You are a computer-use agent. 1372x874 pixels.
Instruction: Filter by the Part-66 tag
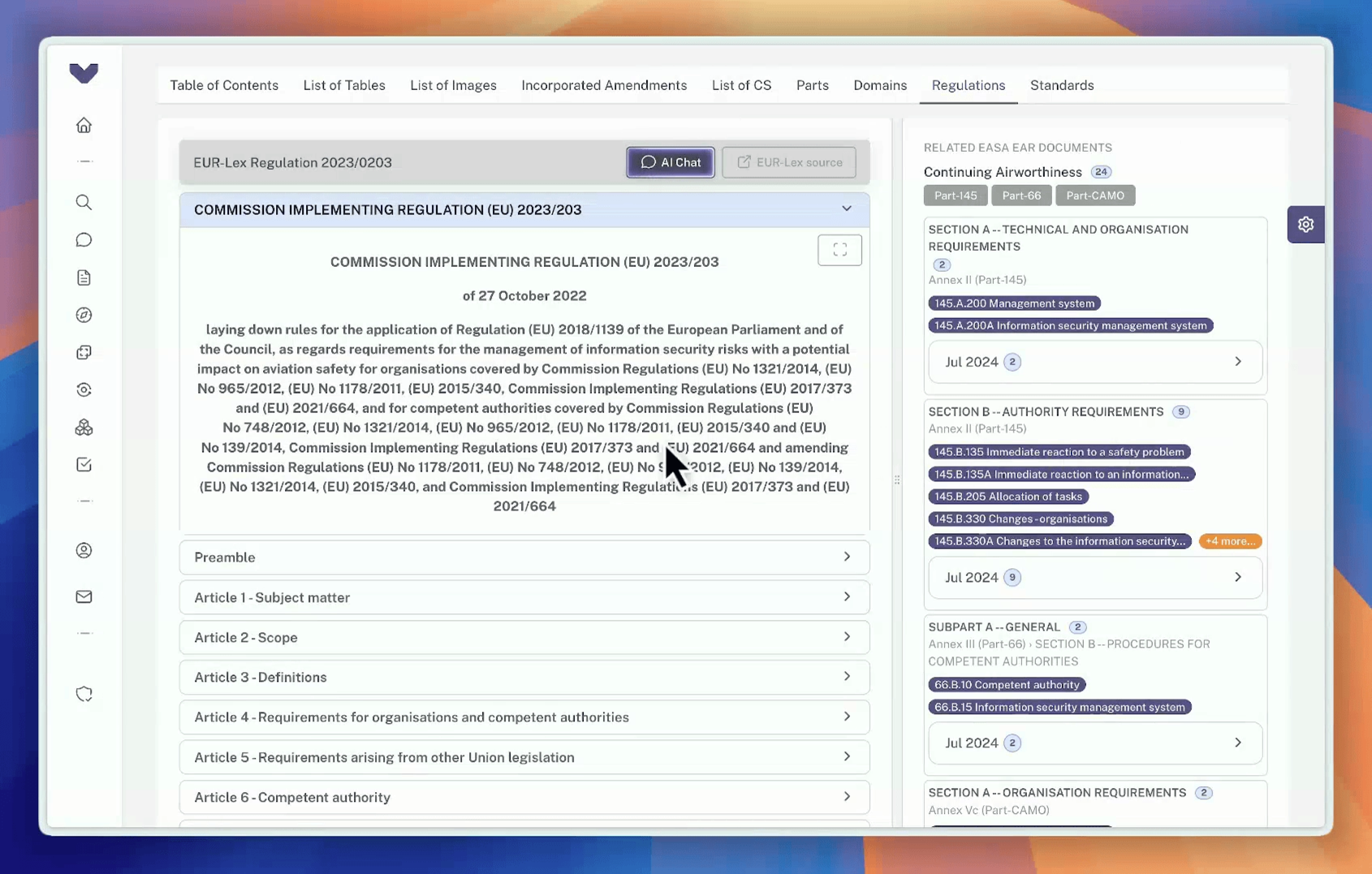1021,196
